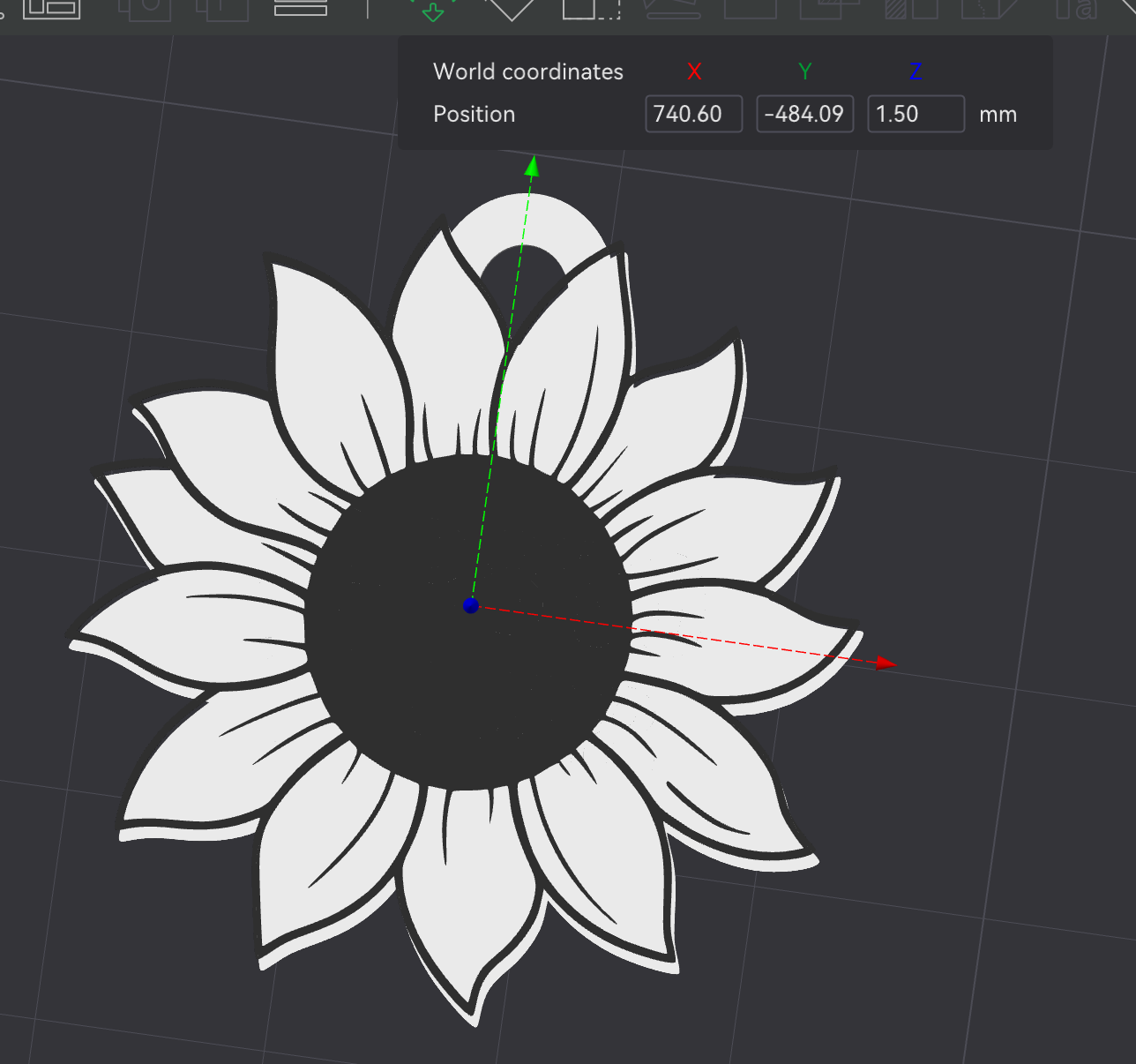Click the X position field showing 740.60
1136x1064 pixels.
point(693,114)
